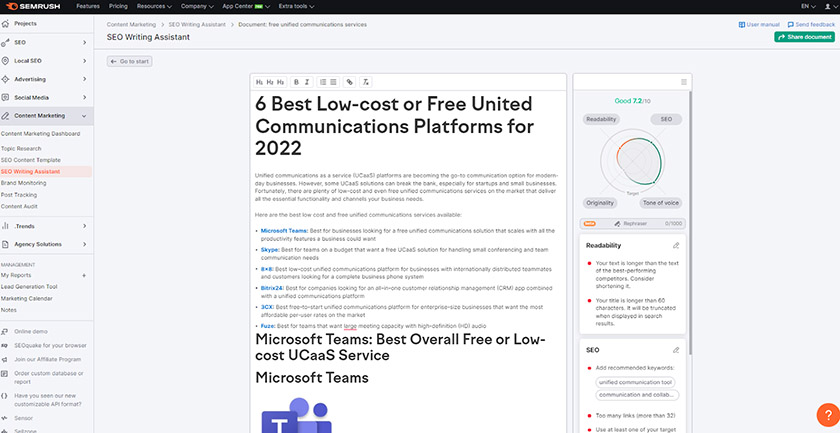This screenshot has height=433, width=840.
Task: Open the User manual link
Action: pos(759,25)
